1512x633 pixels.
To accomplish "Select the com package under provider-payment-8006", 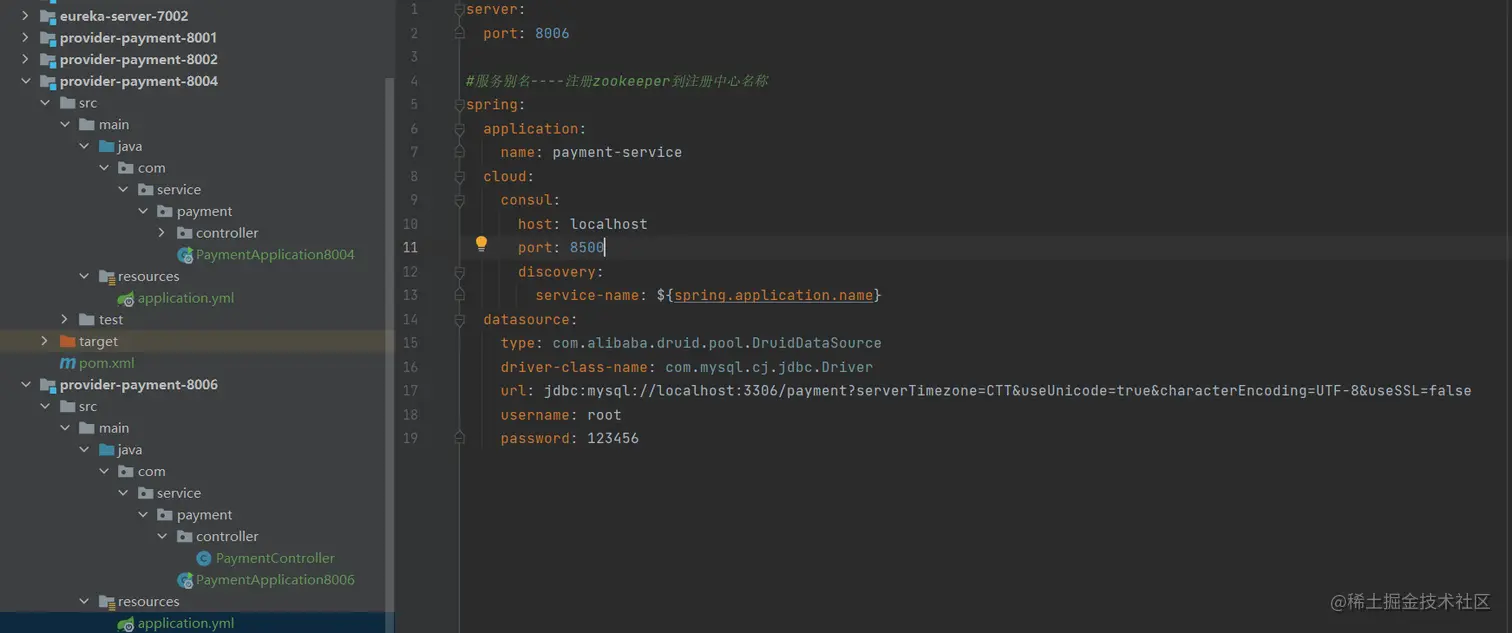I will pyautogui.click(x=152, y=472).
